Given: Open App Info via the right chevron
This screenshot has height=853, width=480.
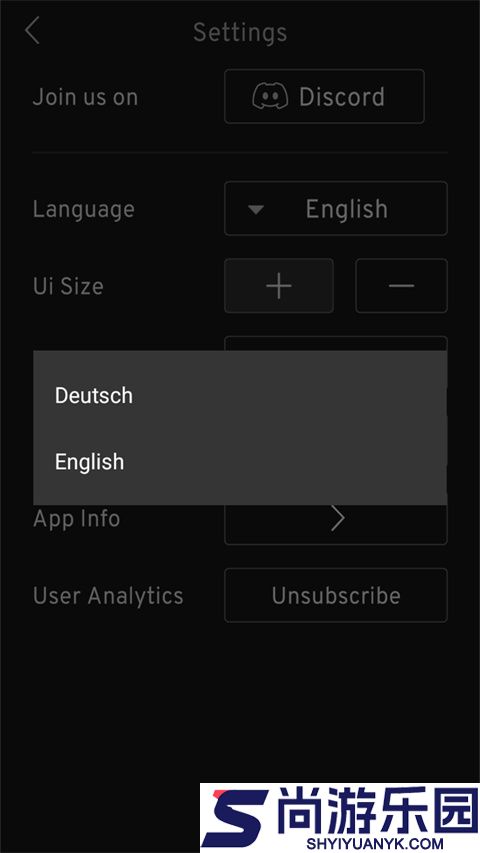Looking at the screenshot, I should click(337, 518).
